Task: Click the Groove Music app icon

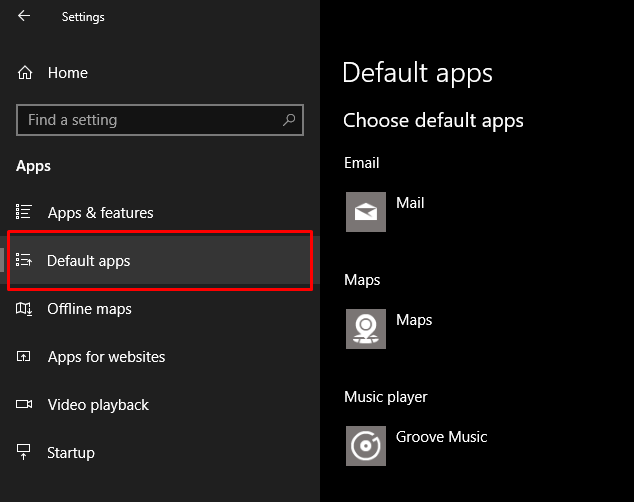Action: click(366, 446)
